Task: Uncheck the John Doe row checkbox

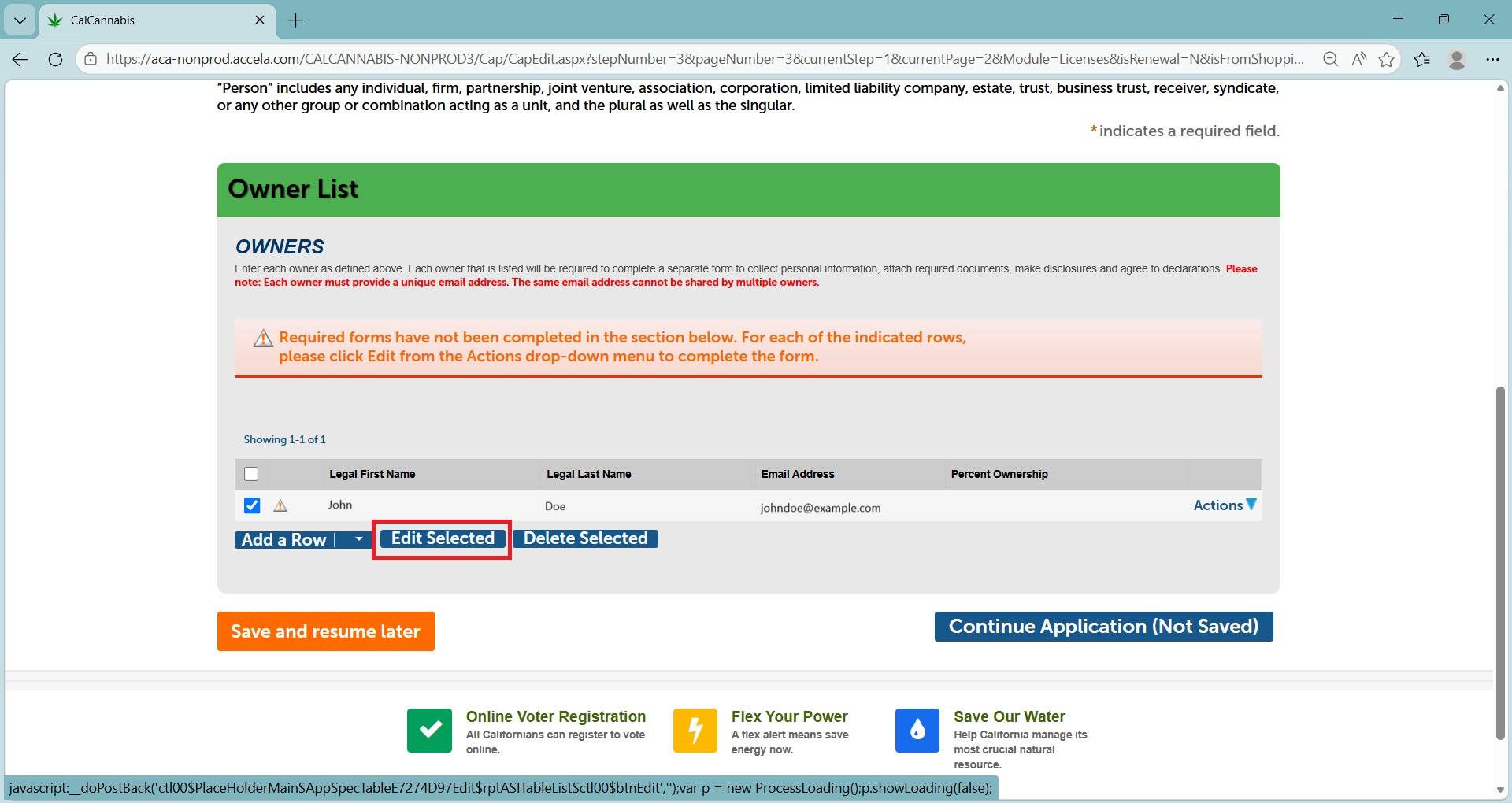Action: click(x=252, y=505)
